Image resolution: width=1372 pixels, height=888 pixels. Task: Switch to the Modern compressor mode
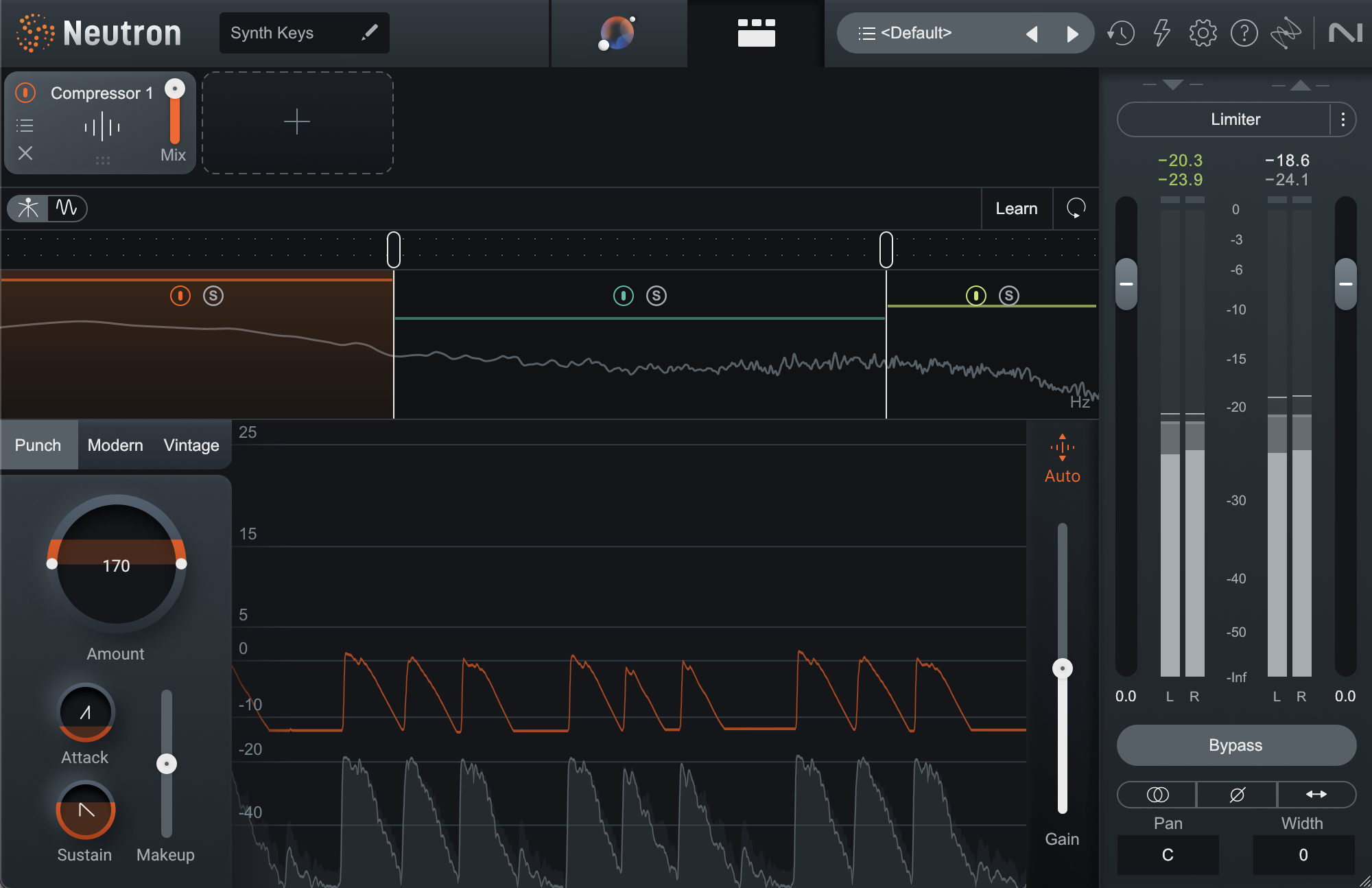pos(115,445)
